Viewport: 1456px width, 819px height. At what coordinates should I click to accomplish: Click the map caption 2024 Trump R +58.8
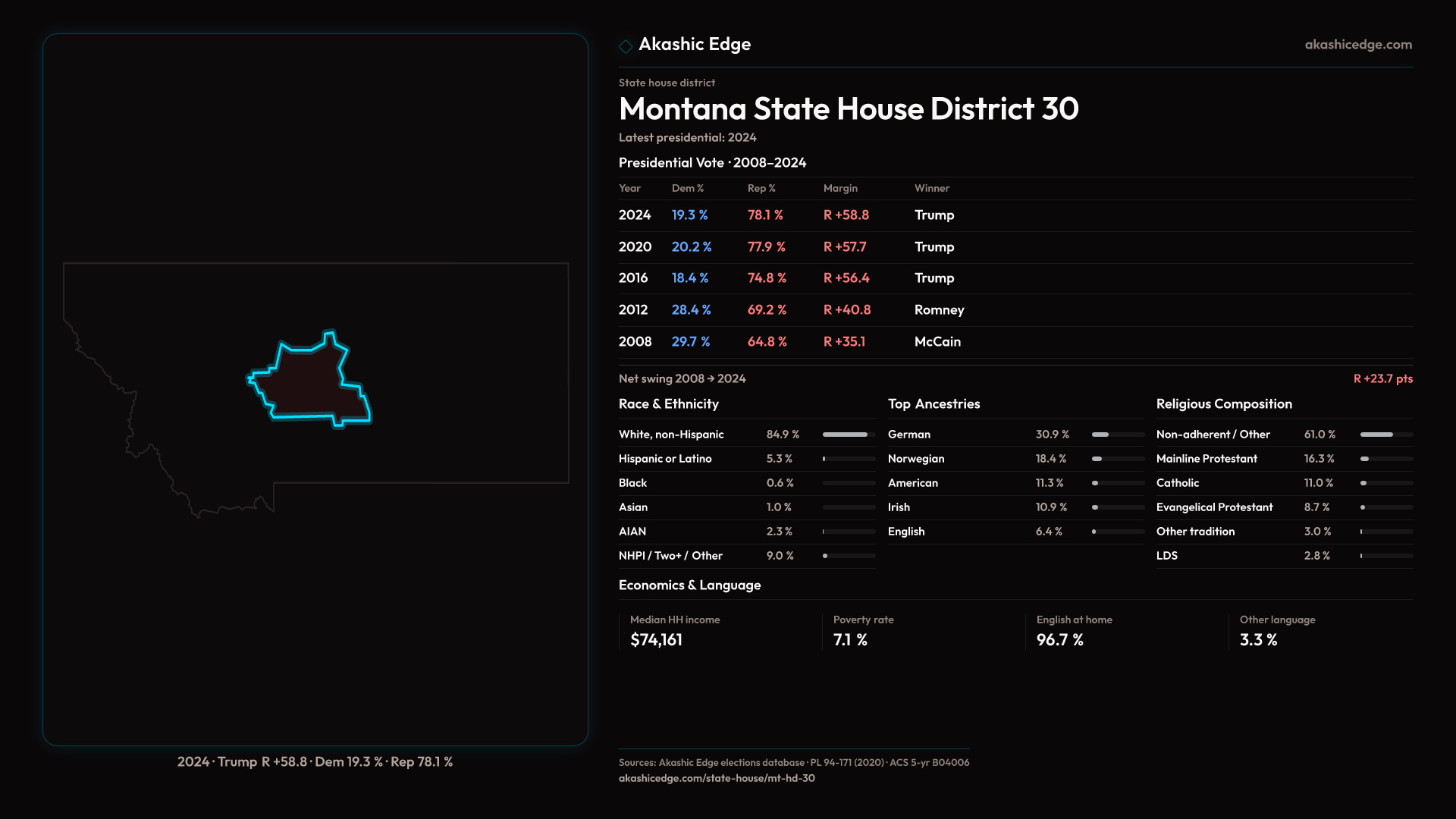point(315,762)
